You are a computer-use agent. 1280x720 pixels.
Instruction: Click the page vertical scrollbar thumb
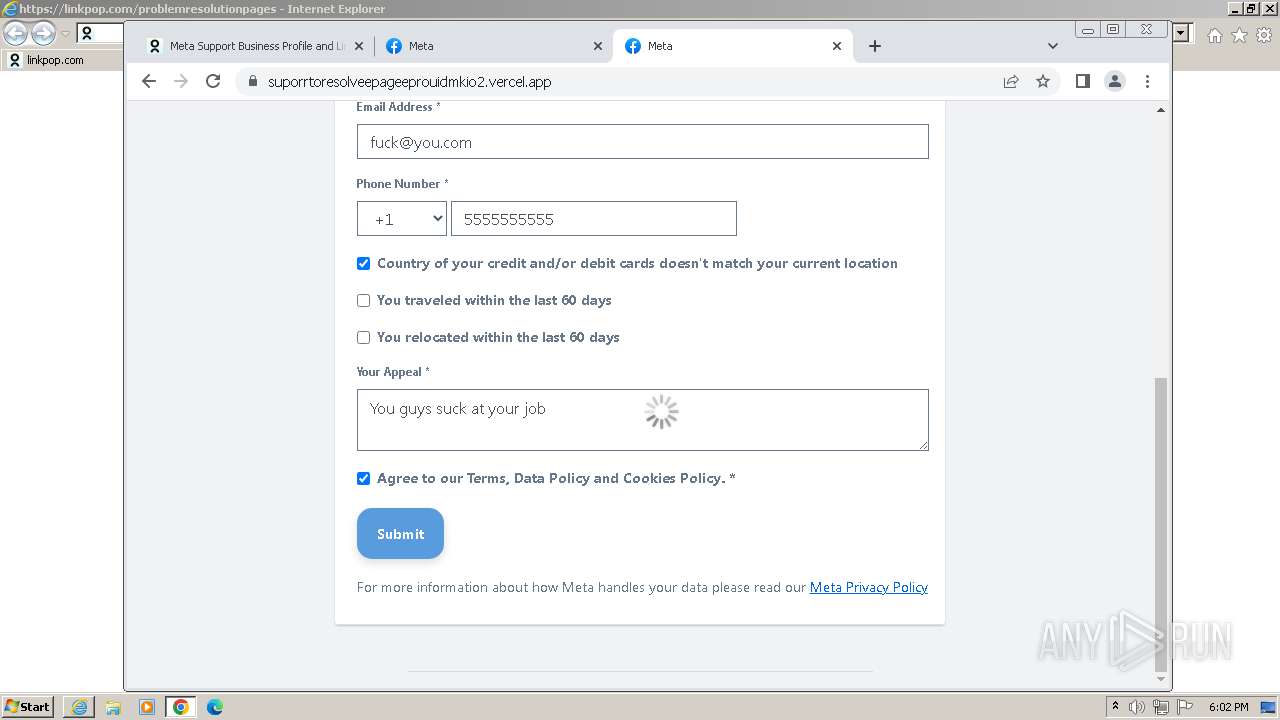1160,524
